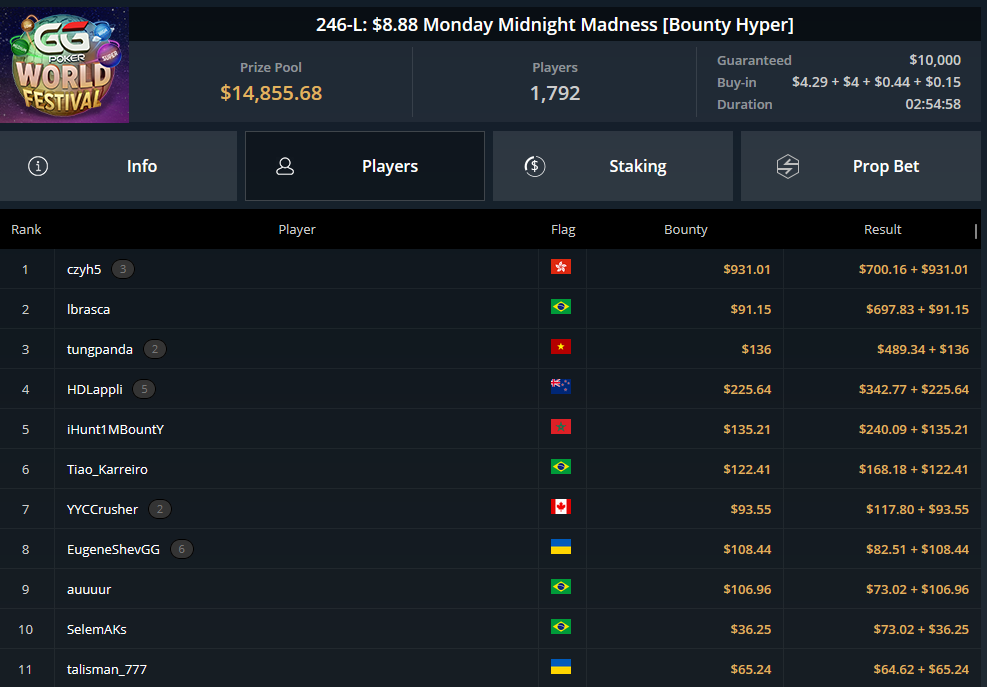Click the badge 2 next to tungpanda
The image size is (987, 687).
pos(155,349)
